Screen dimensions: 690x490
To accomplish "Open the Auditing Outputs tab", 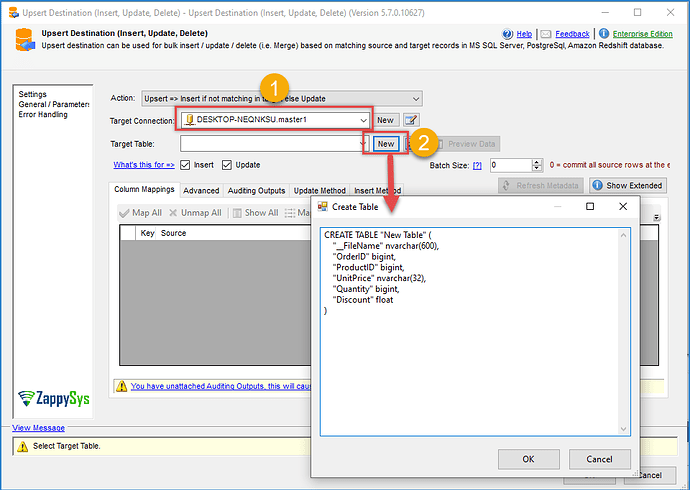I will tap(256, 190).
